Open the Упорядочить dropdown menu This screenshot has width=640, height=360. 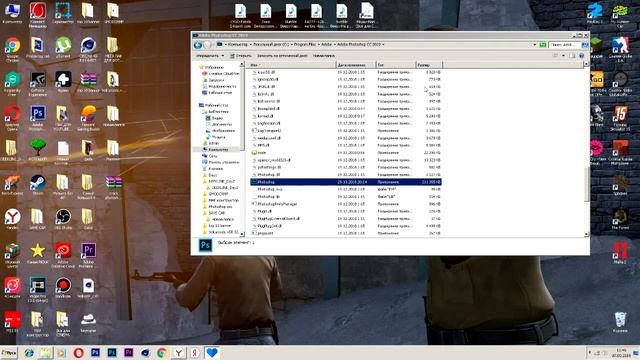[x=210, y=56]
